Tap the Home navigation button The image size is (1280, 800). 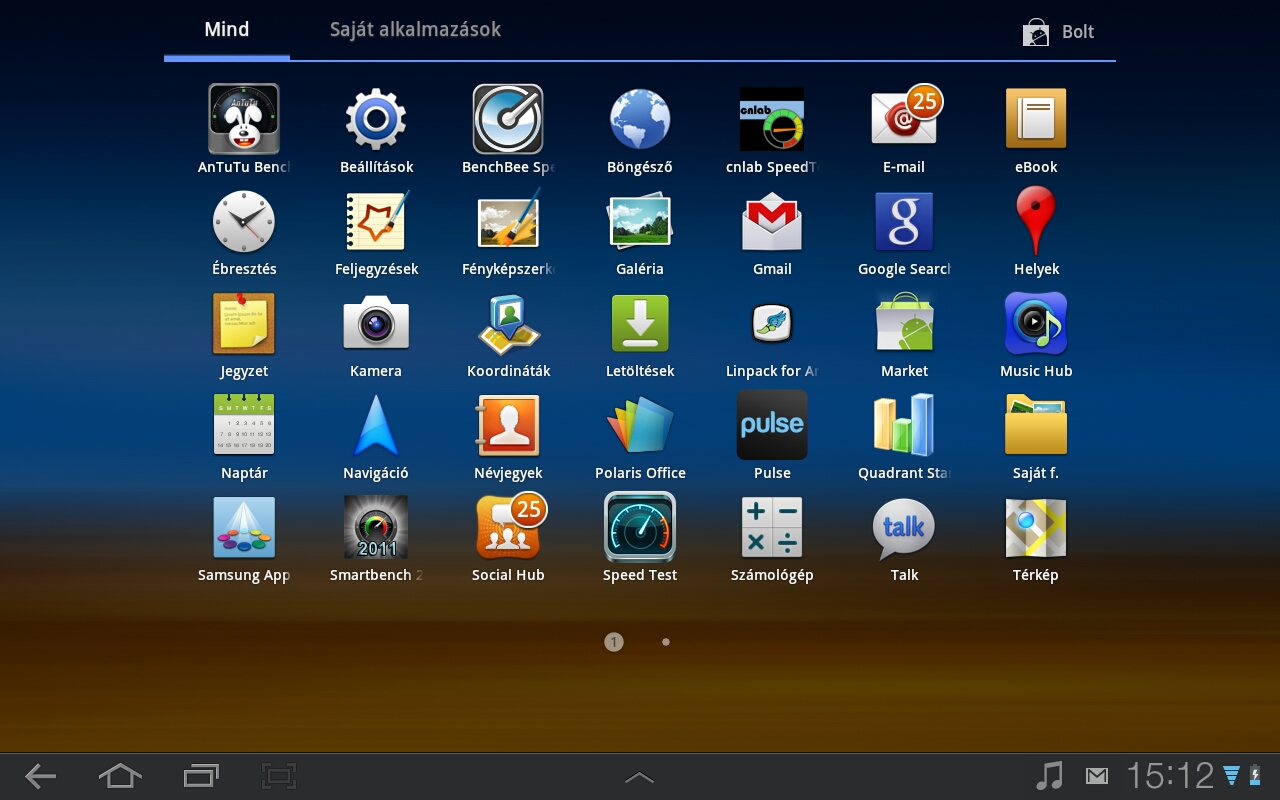coord(120,776)
